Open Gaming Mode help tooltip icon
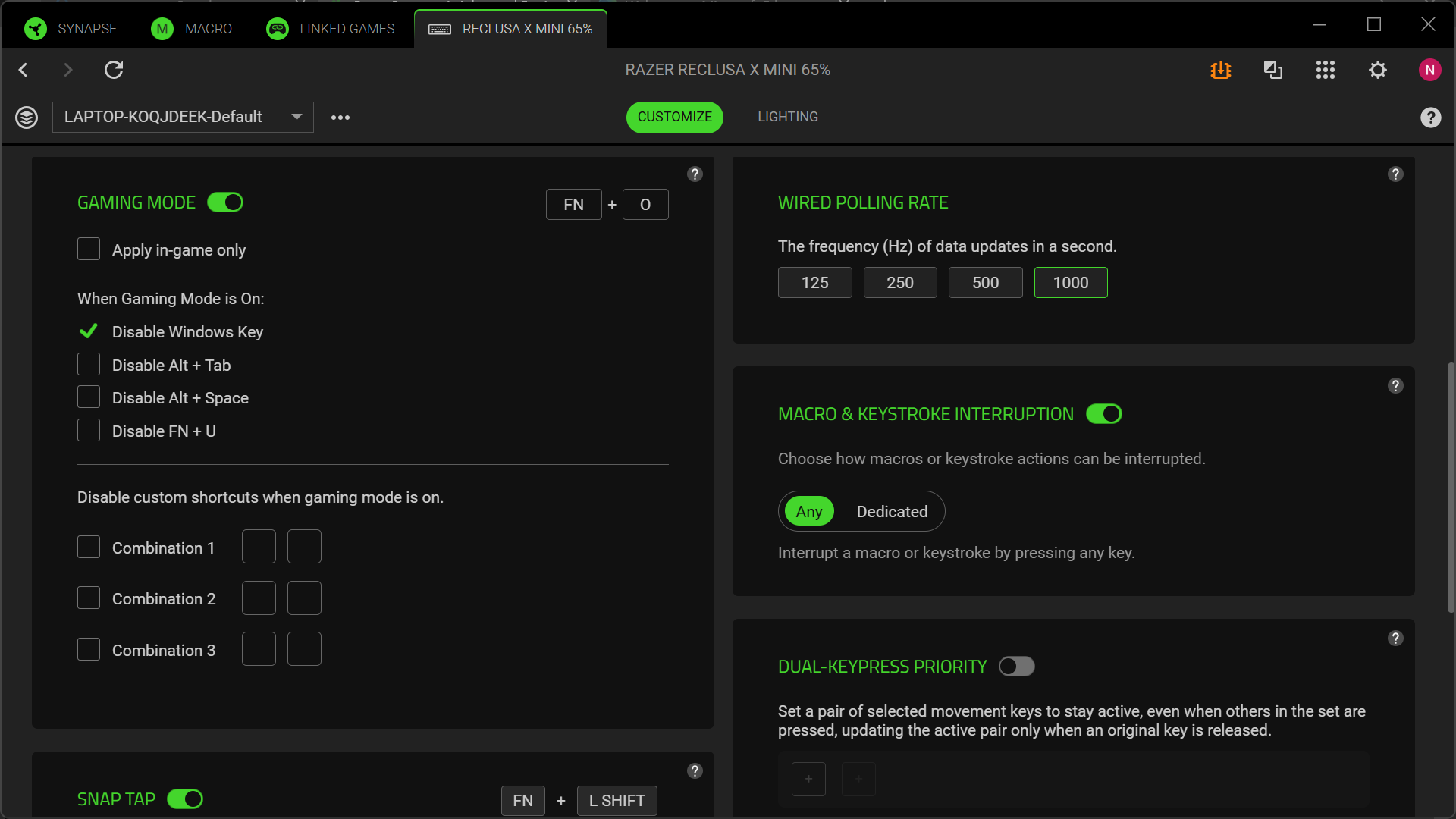The height and width of the screenshot is (819, 1456). click(695, 174)
